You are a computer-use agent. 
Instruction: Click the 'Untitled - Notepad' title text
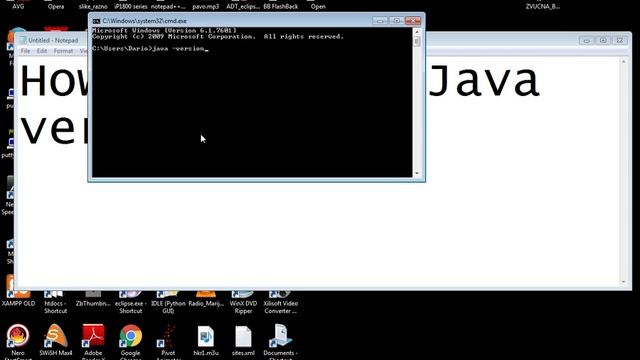53,40
